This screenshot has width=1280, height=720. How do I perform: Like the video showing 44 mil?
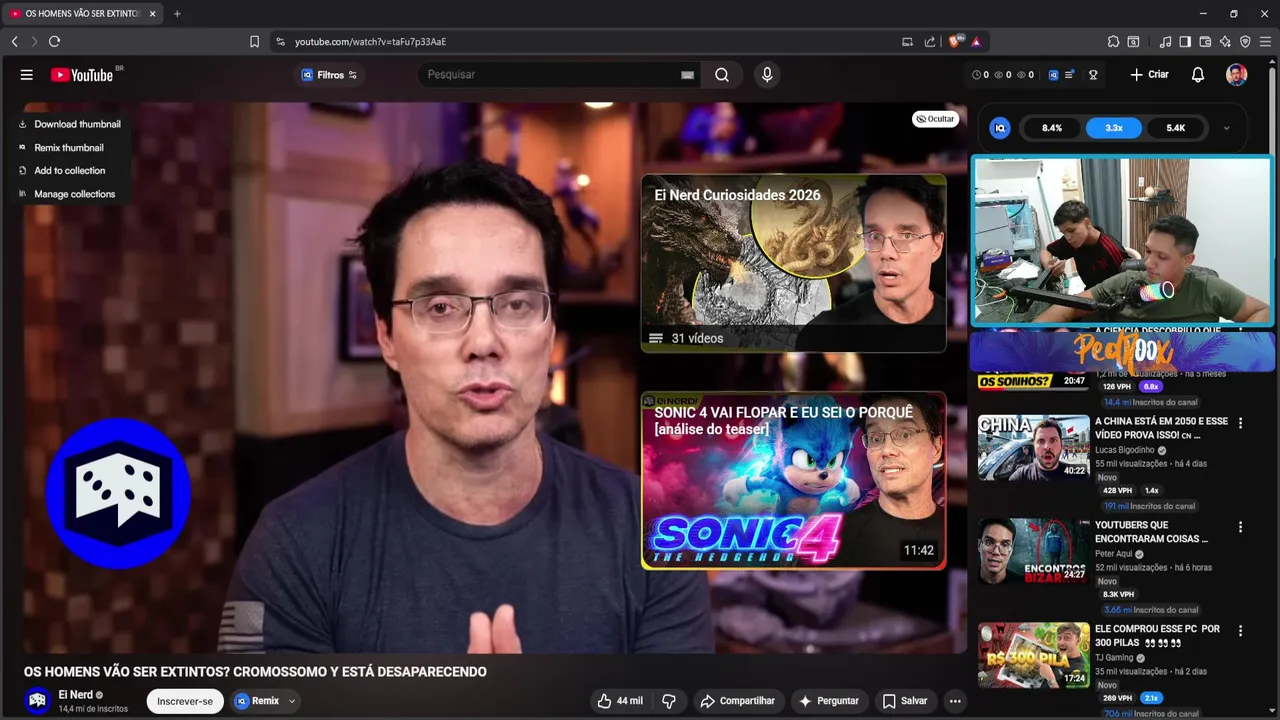620,701
